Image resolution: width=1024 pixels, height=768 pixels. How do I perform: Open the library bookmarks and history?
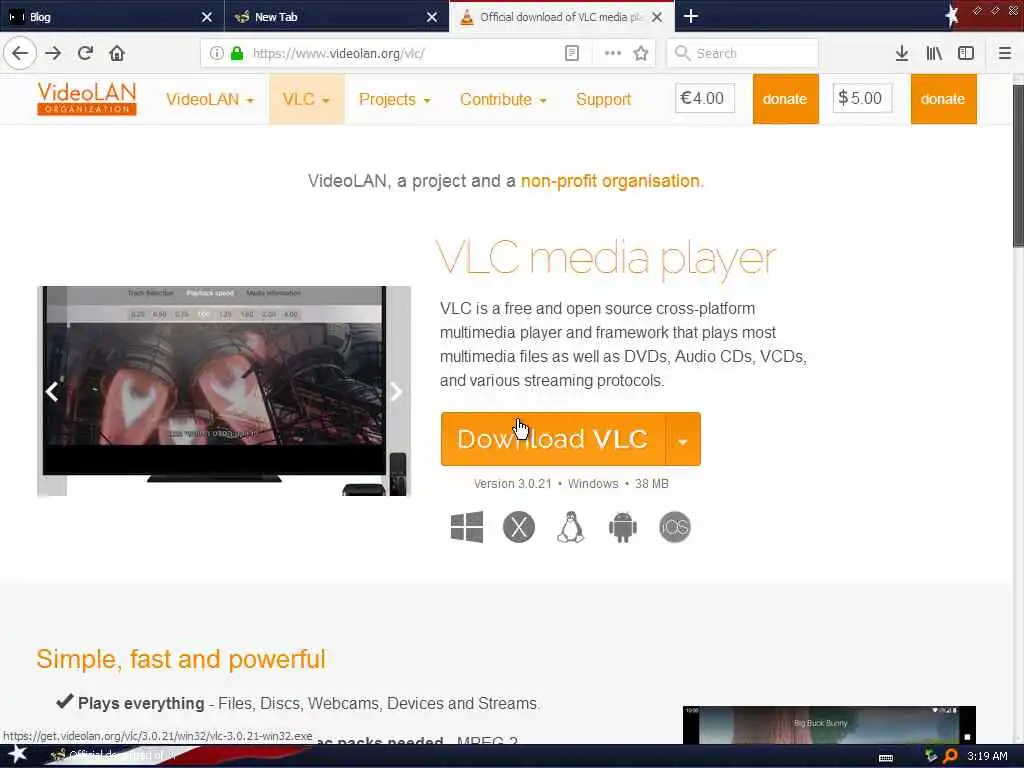pos(934,54)
